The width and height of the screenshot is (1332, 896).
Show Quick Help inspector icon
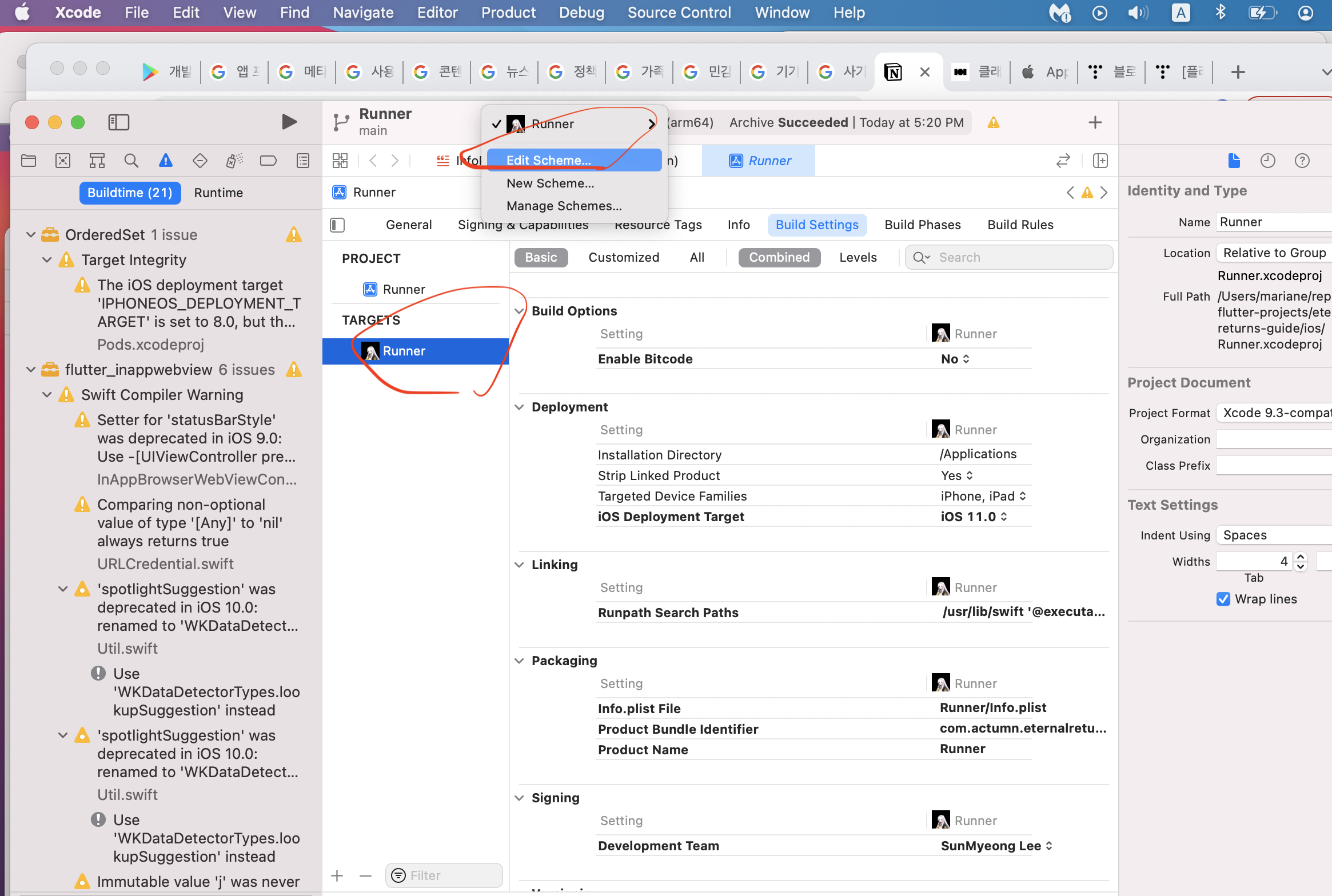click(1302, 161)
